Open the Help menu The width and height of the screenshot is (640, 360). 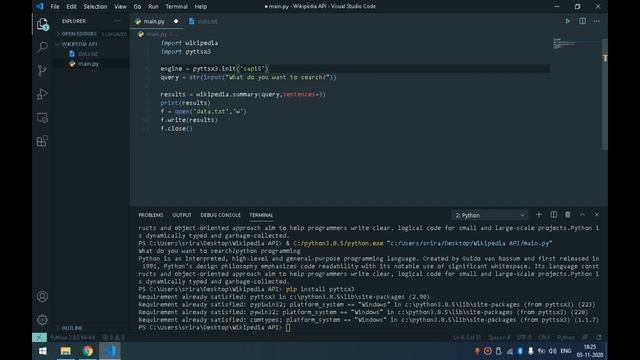(200, 7)
